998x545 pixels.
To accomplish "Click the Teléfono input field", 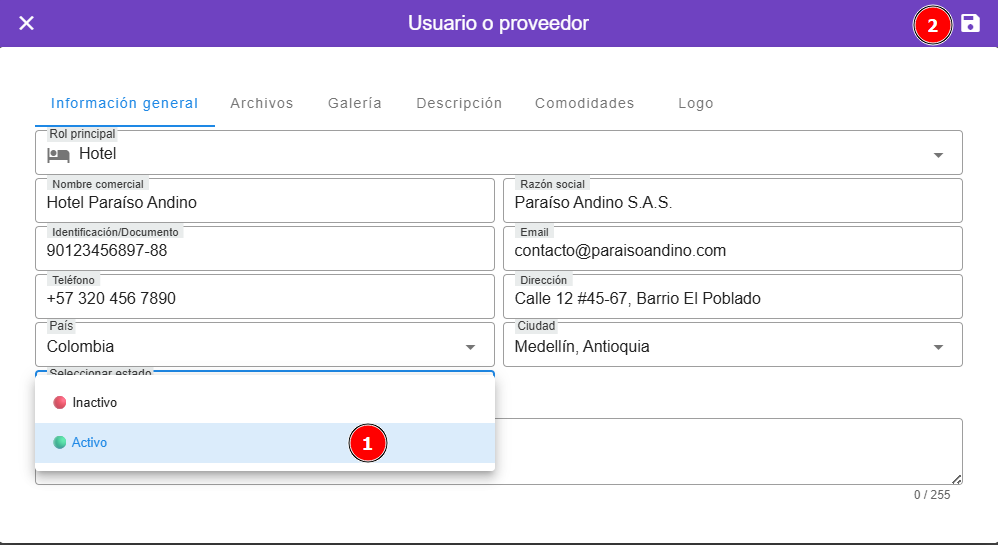I will tap(265, 299).
